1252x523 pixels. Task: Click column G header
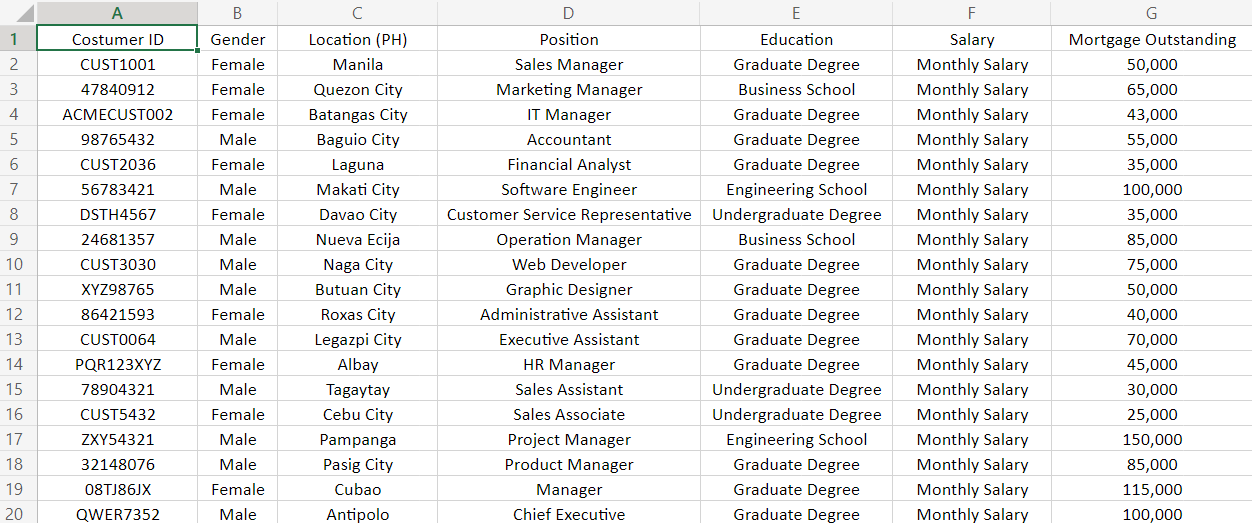pyautogui.click(x=1151, y=13)
